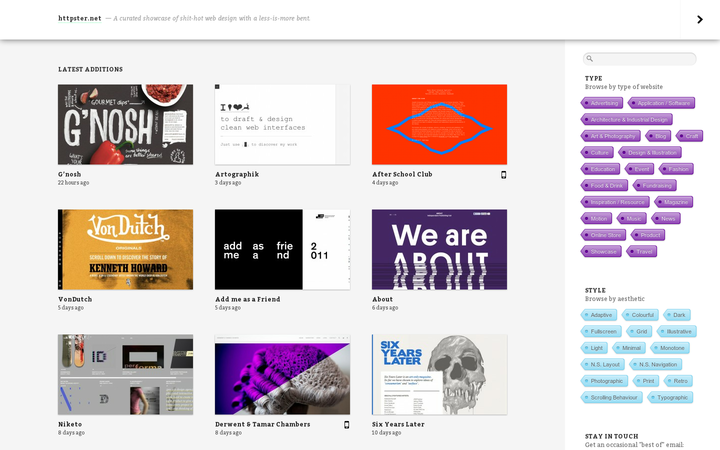
Task: Filter by Fashion tag
Action: pos(676,169)
